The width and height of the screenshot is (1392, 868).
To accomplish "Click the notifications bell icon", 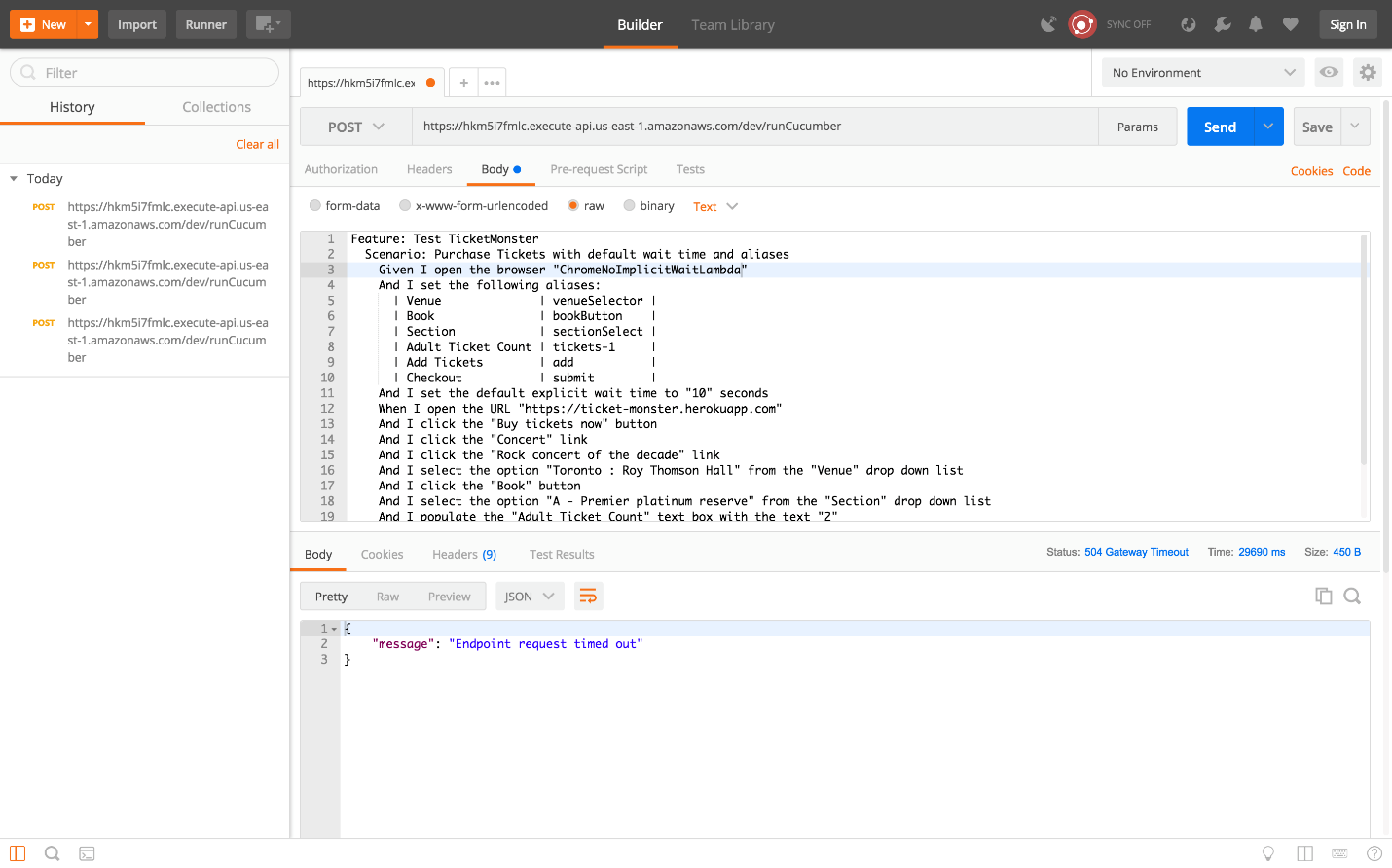I will coord(1256,24).
